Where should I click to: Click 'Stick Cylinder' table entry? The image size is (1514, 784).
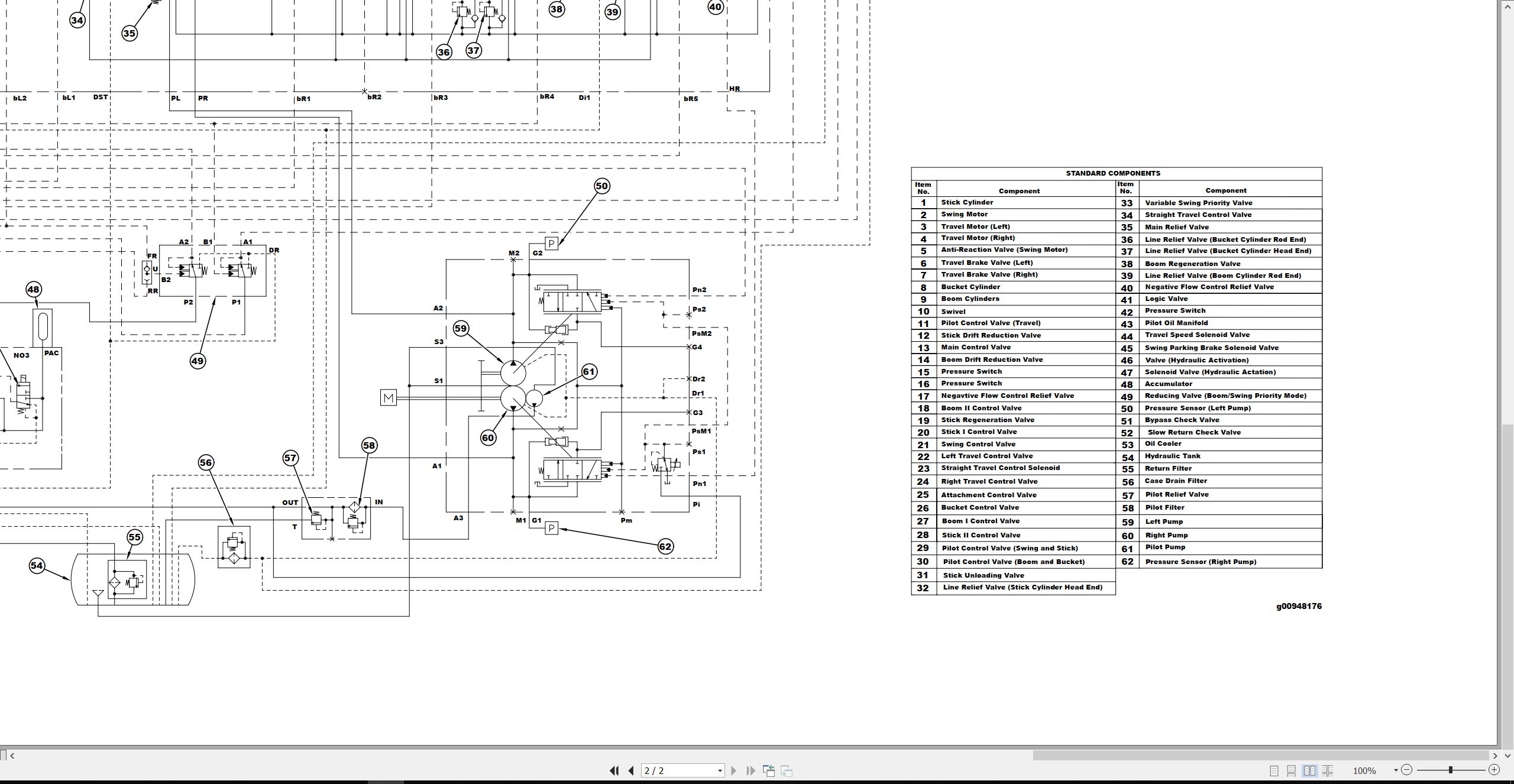[967, 202]
